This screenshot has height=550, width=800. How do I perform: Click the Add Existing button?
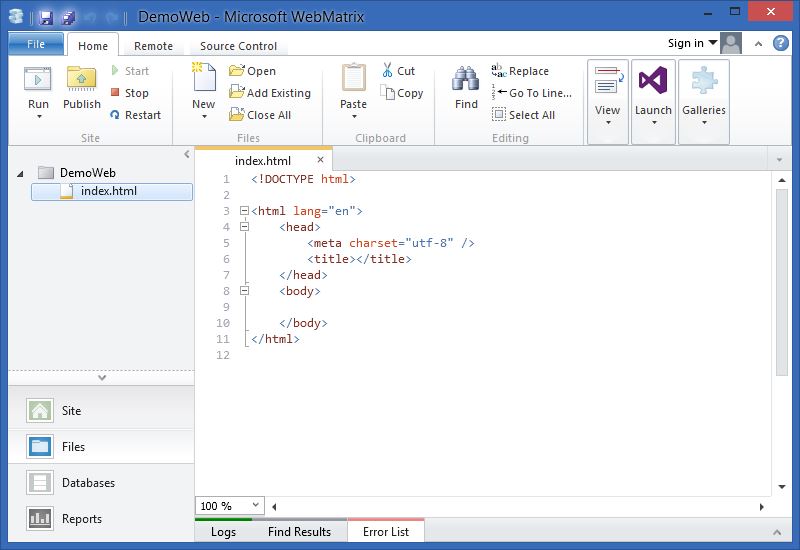point(269,93)
